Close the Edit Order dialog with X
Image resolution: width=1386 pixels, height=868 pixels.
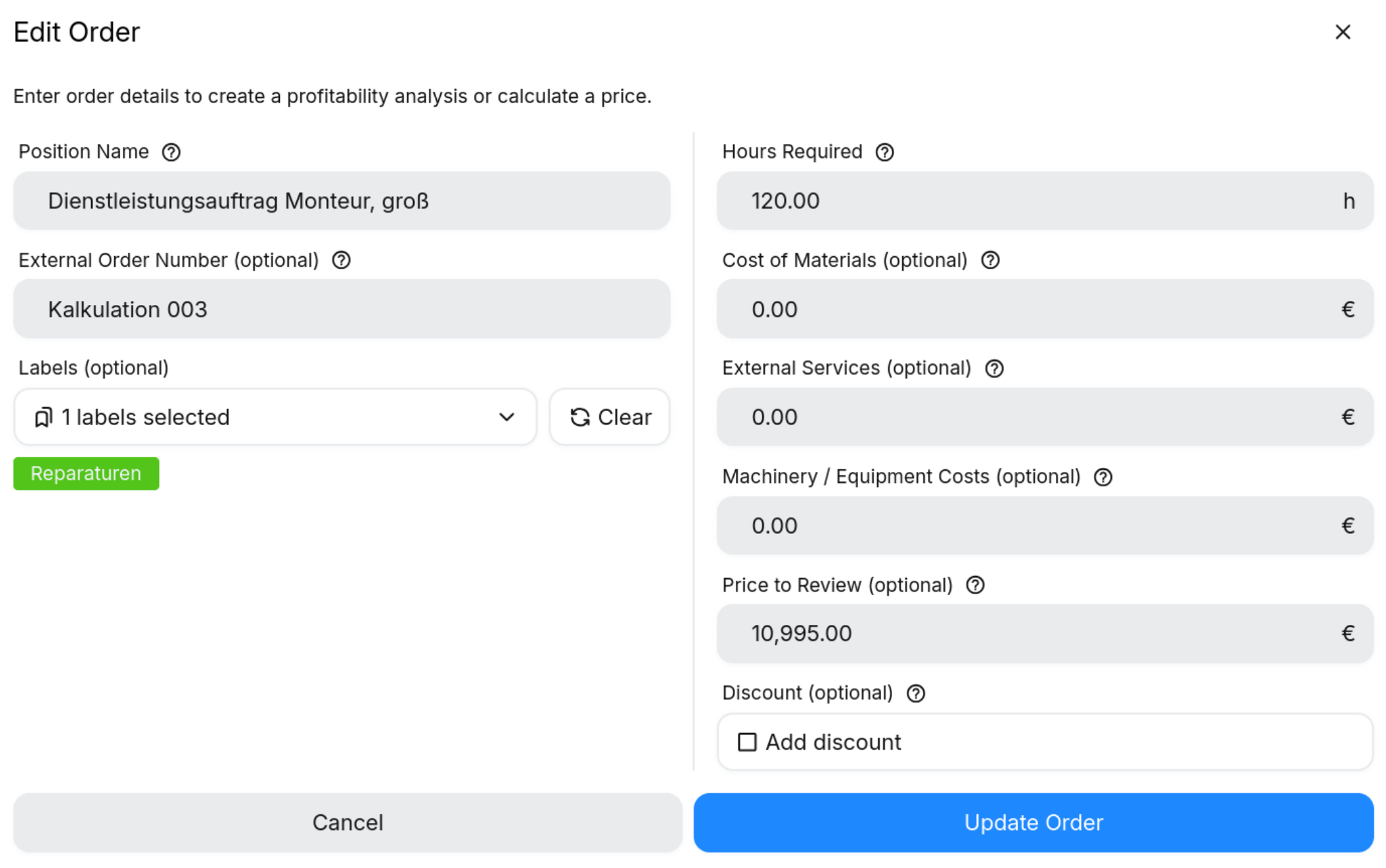[x=1343, y=32]
